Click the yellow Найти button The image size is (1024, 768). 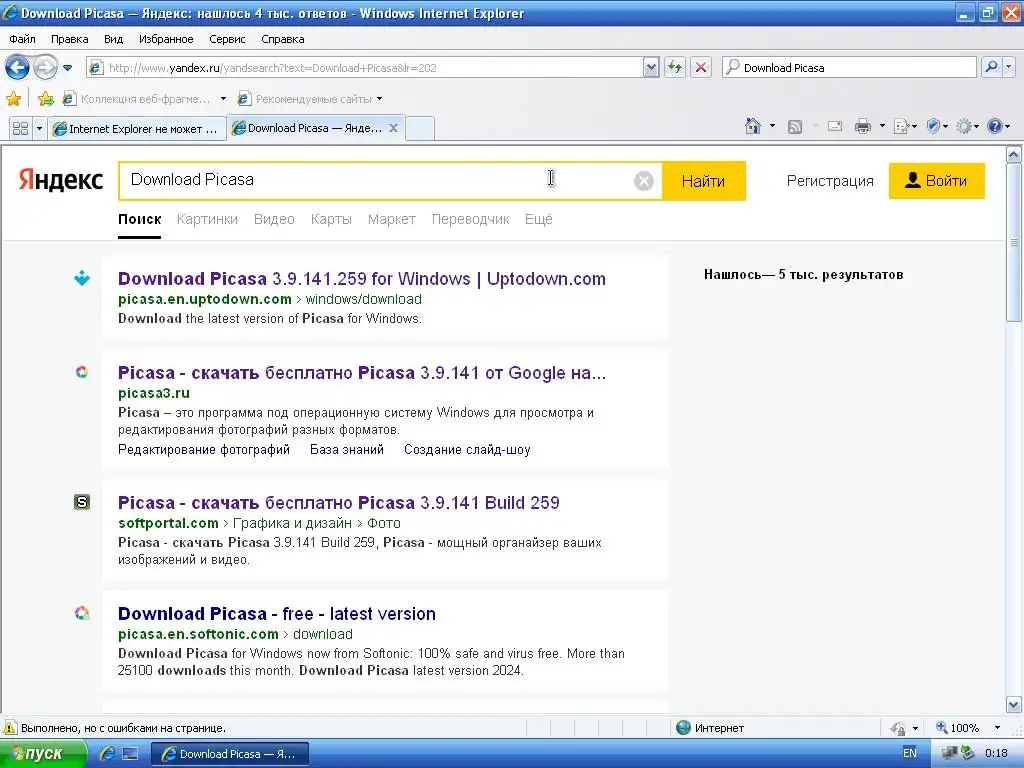[703, 181]
